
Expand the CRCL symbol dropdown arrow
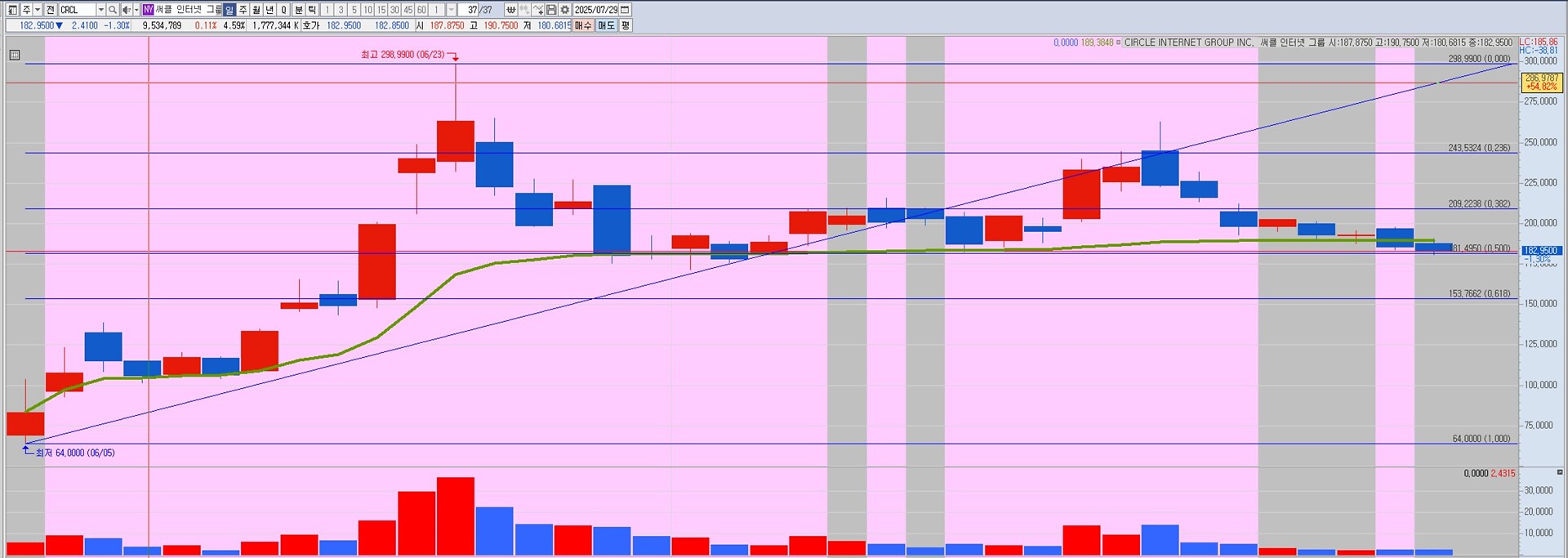100,10
